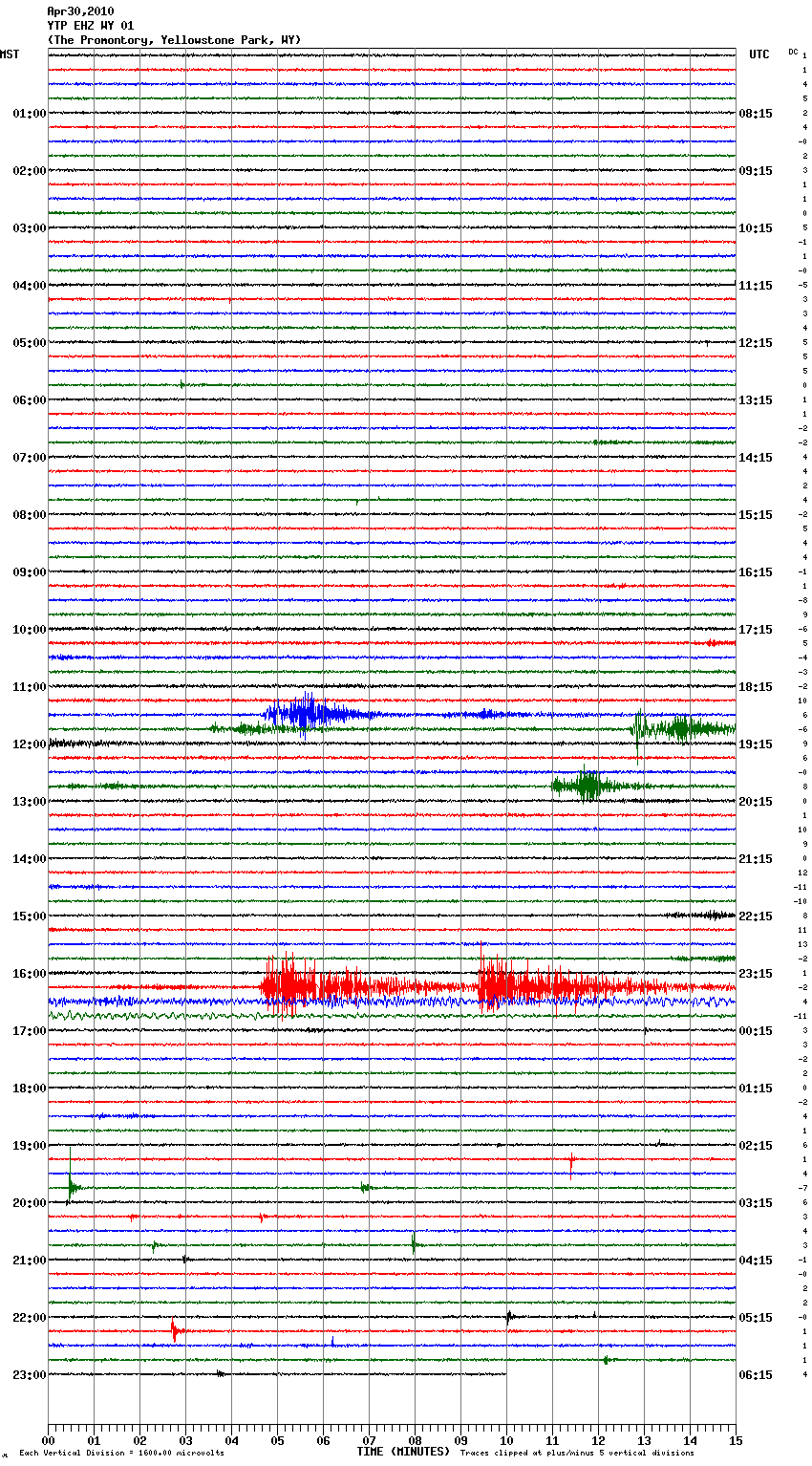Image resolution: width=812 pixels, height=1466 pixels.
Task: Select the 03:00 MST time label
Action: click(x=30, y=228)
